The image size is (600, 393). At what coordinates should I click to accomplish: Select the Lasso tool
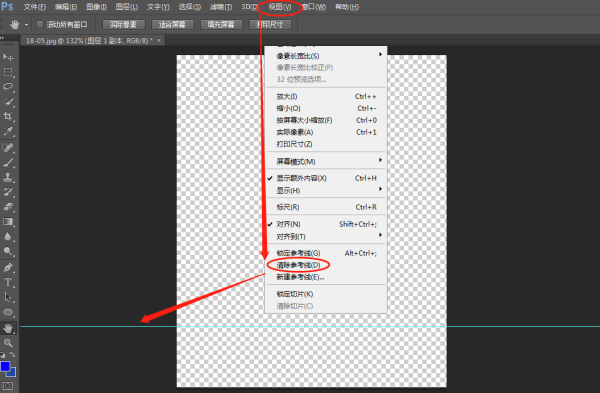(8, 87)
